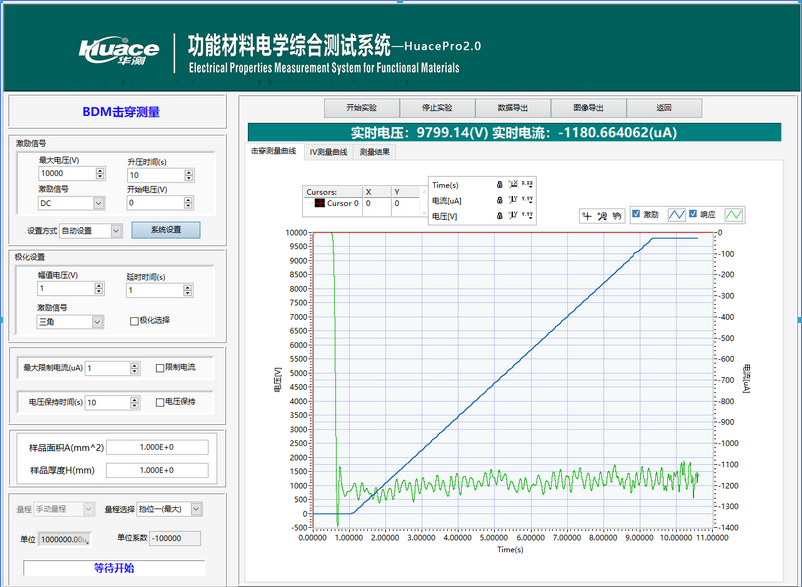
Task: Enable the 电压保持 checkbox
Action: (x=160, y=402)
